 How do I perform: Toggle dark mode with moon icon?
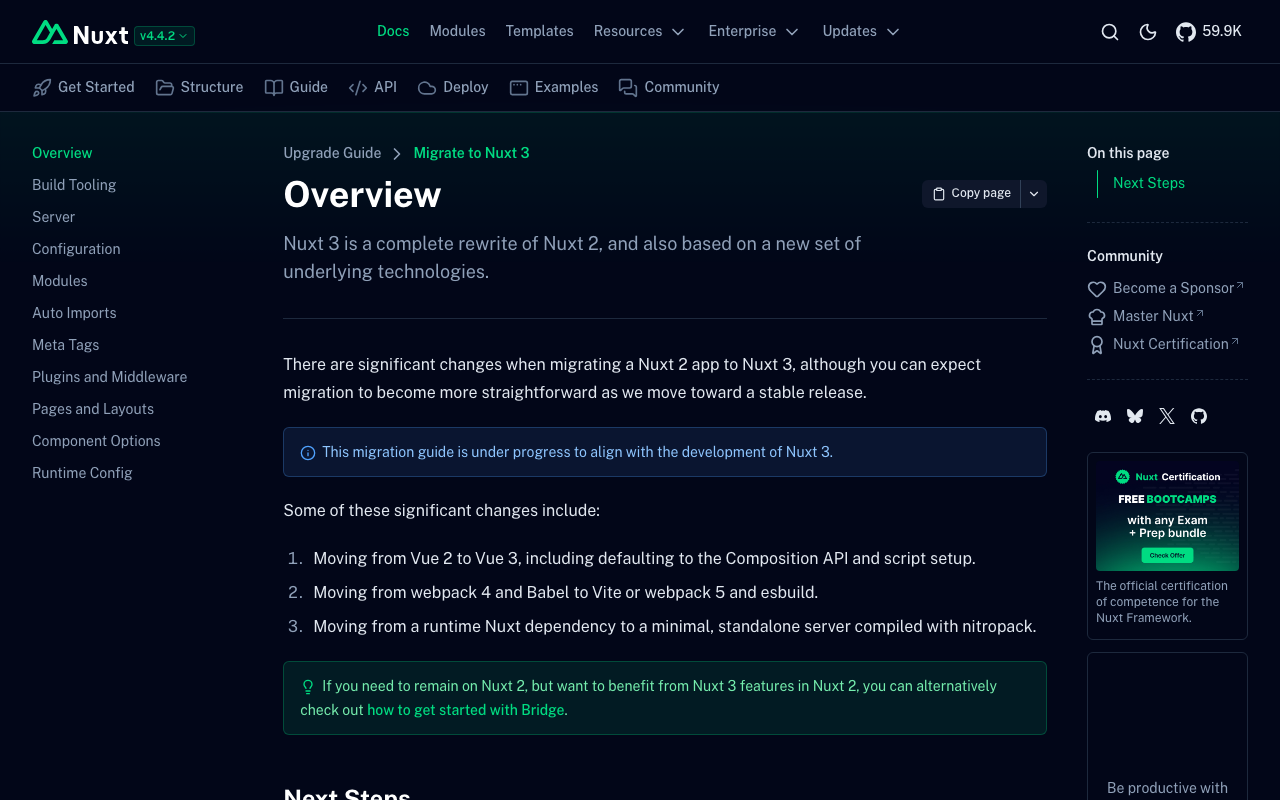[1148, 32]
